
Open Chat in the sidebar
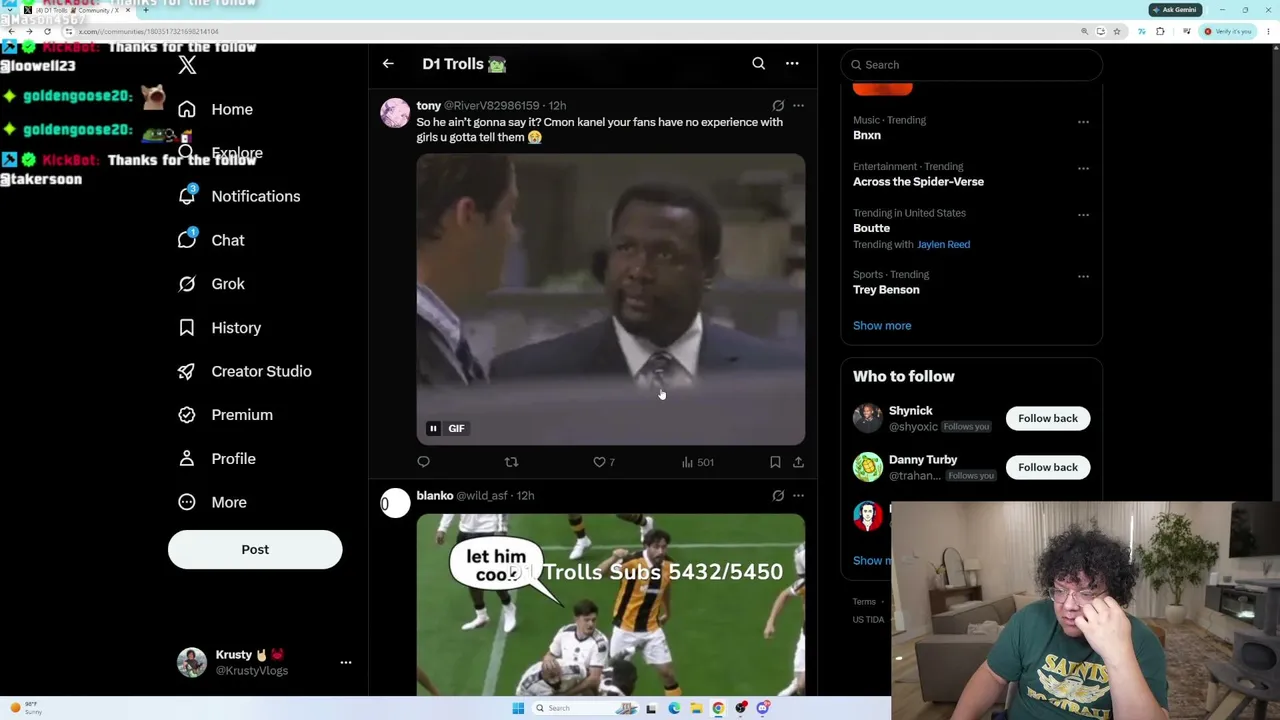click(211, 240)
